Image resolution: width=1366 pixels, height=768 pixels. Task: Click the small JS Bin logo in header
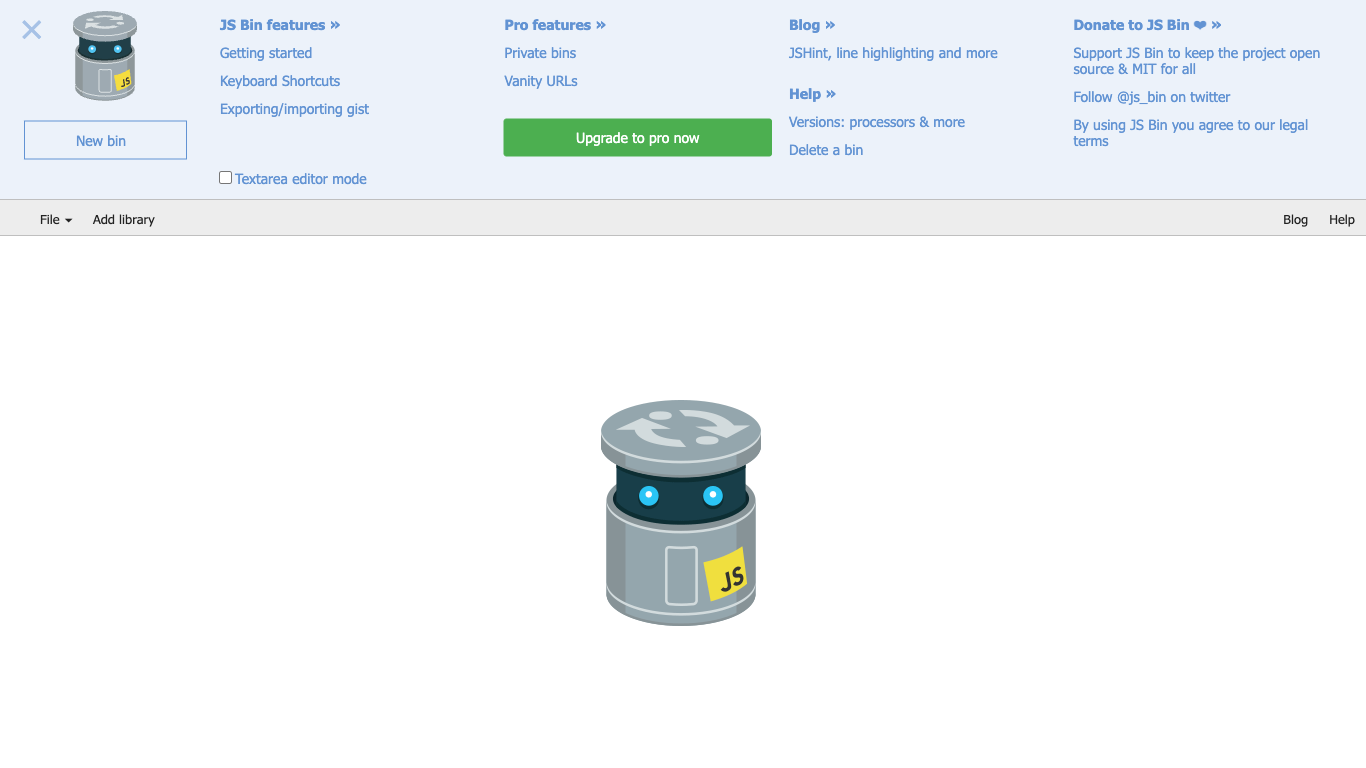pos(105,56)
